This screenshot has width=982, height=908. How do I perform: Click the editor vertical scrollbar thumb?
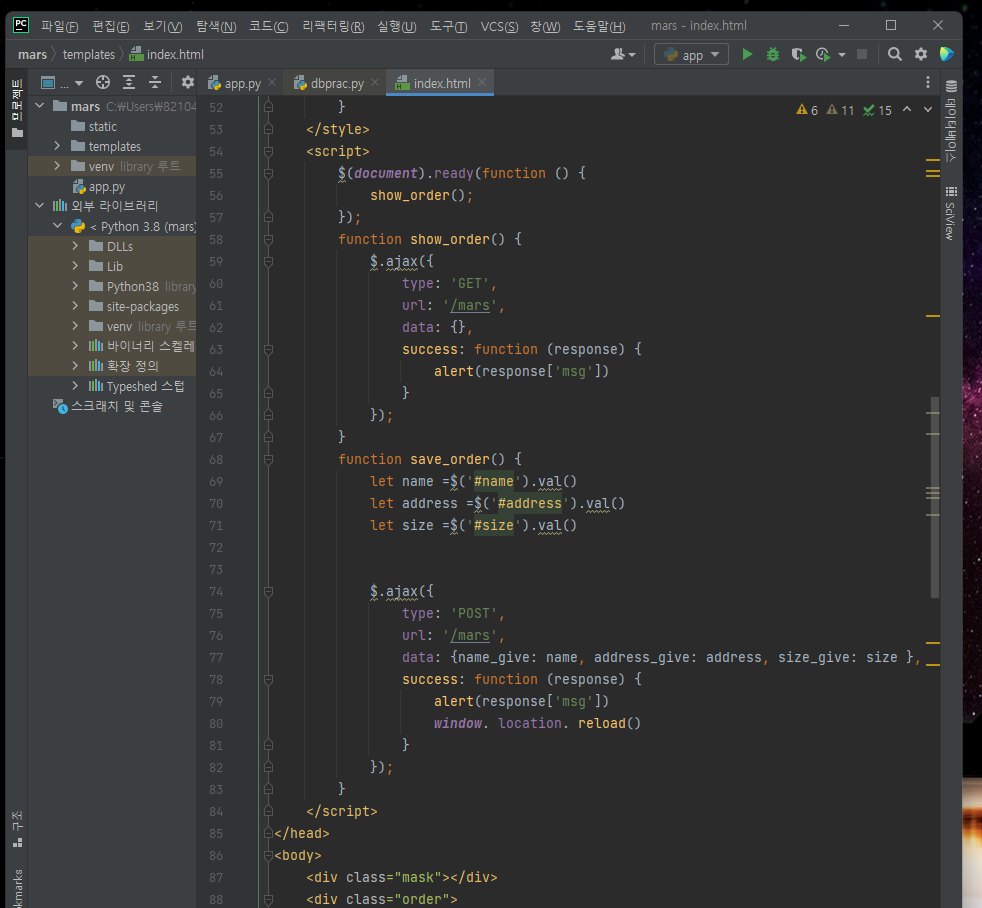(934, 497)
